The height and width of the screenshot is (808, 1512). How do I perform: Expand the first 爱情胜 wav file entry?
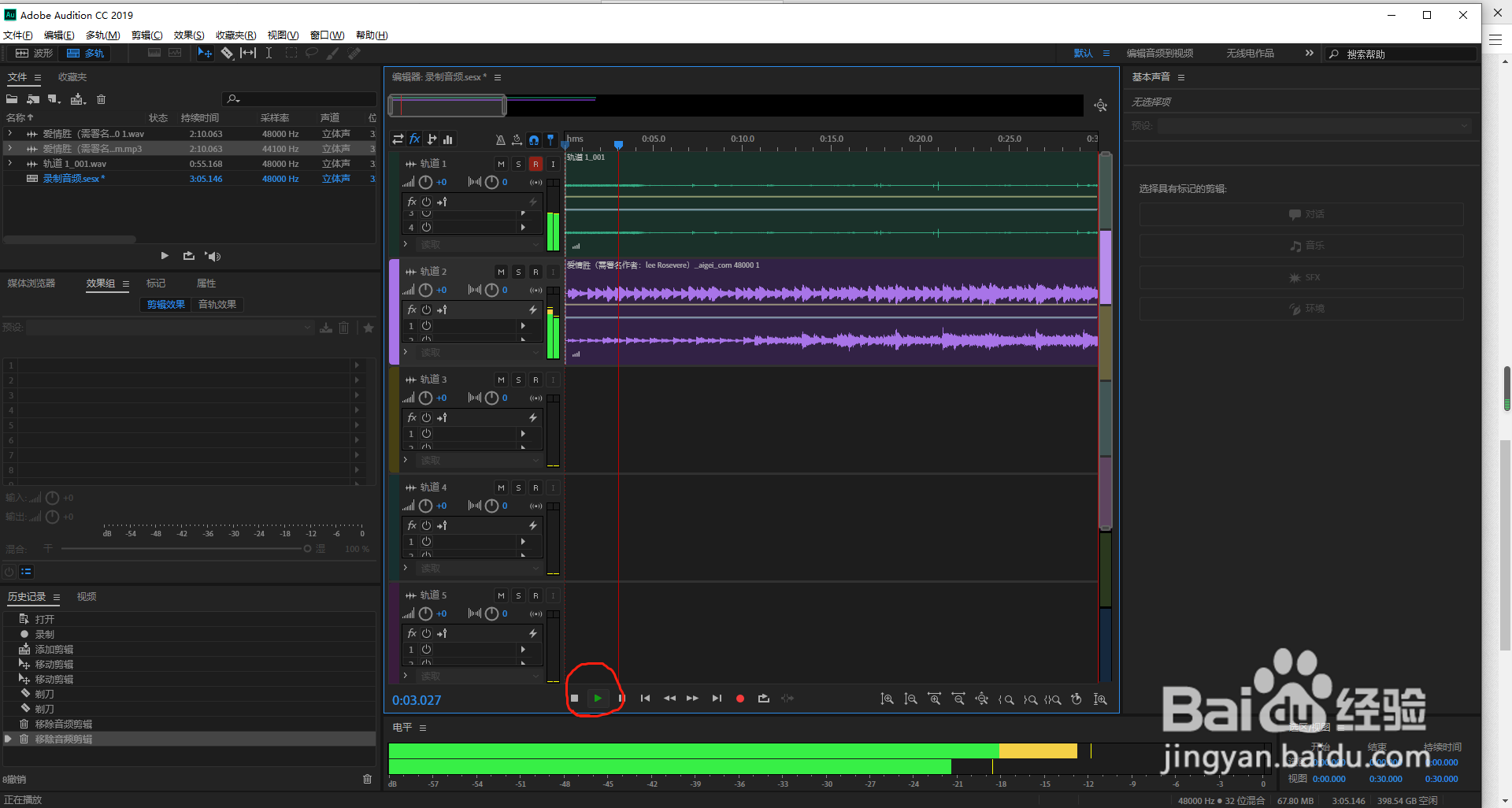tap(9, 134)
